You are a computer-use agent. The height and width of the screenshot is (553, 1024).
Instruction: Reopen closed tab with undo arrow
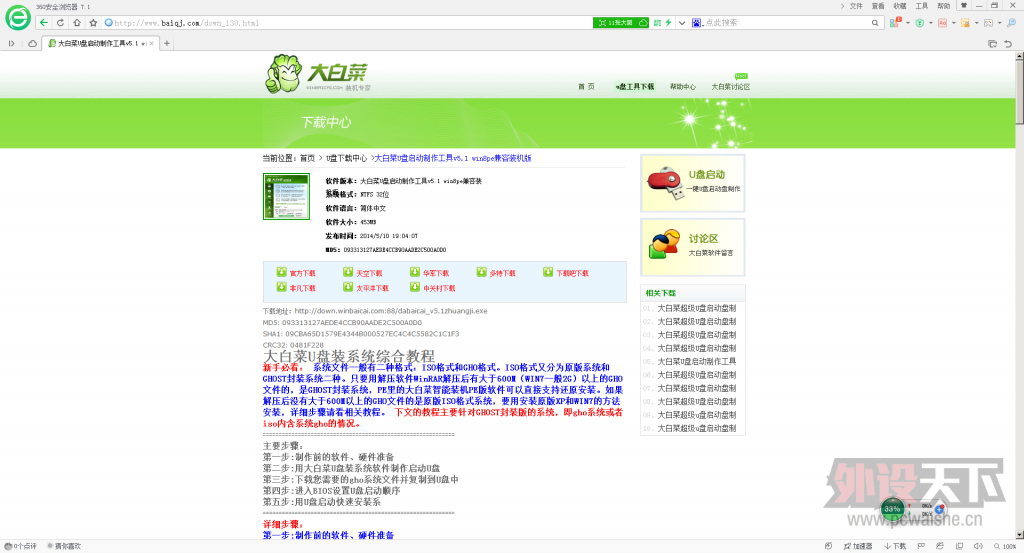1008,44
